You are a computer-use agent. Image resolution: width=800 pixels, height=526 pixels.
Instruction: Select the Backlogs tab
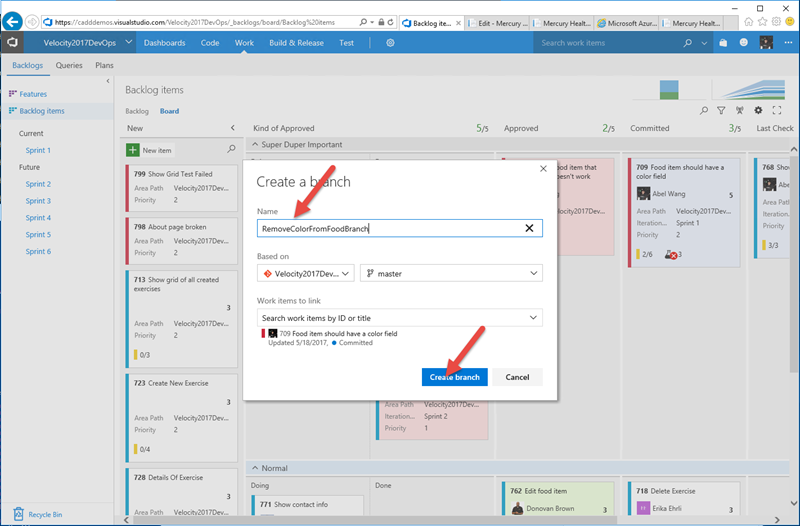pyautogui.click(x=28, y=65)
